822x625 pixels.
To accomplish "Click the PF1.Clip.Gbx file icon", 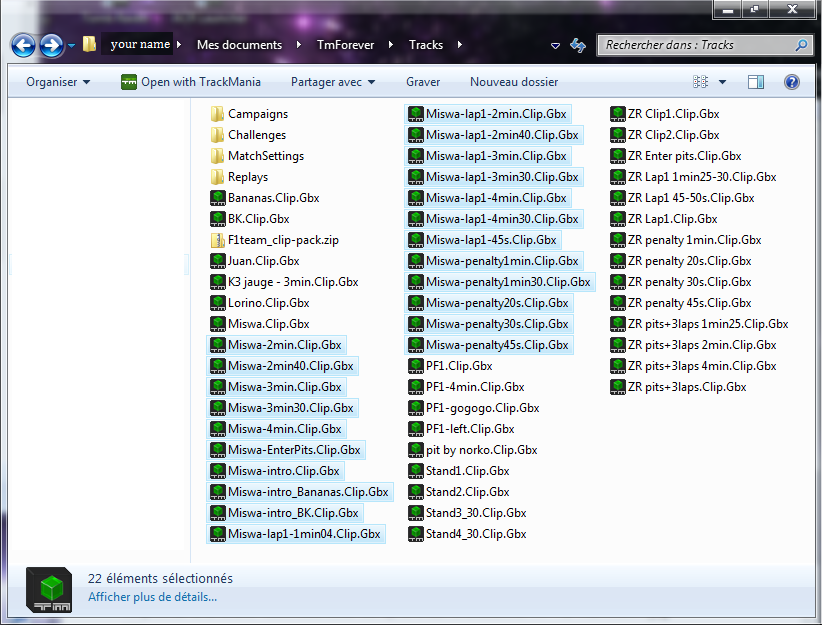I will point(416,365).
